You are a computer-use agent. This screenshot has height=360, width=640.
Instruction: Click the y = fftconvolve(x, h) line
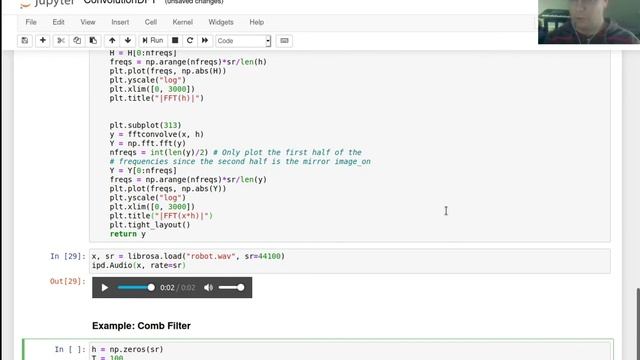156,134
